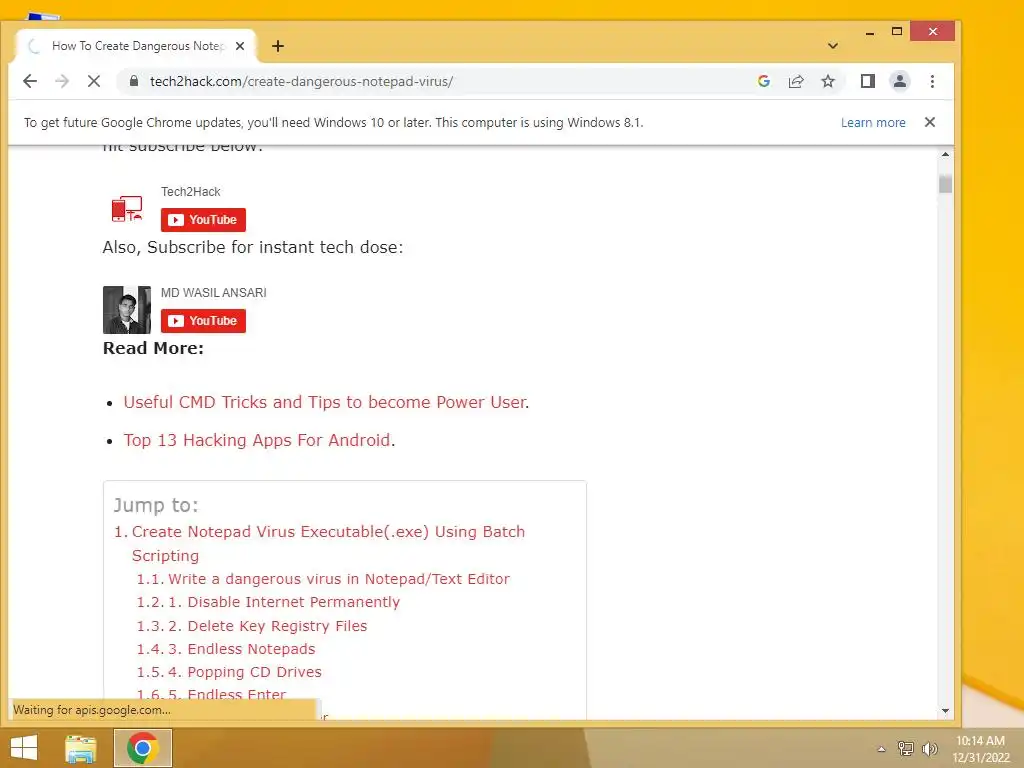The height and width of the screenshot is (768, 1024).
Task: Open the volume speaker tray icon
Action: 929,748
